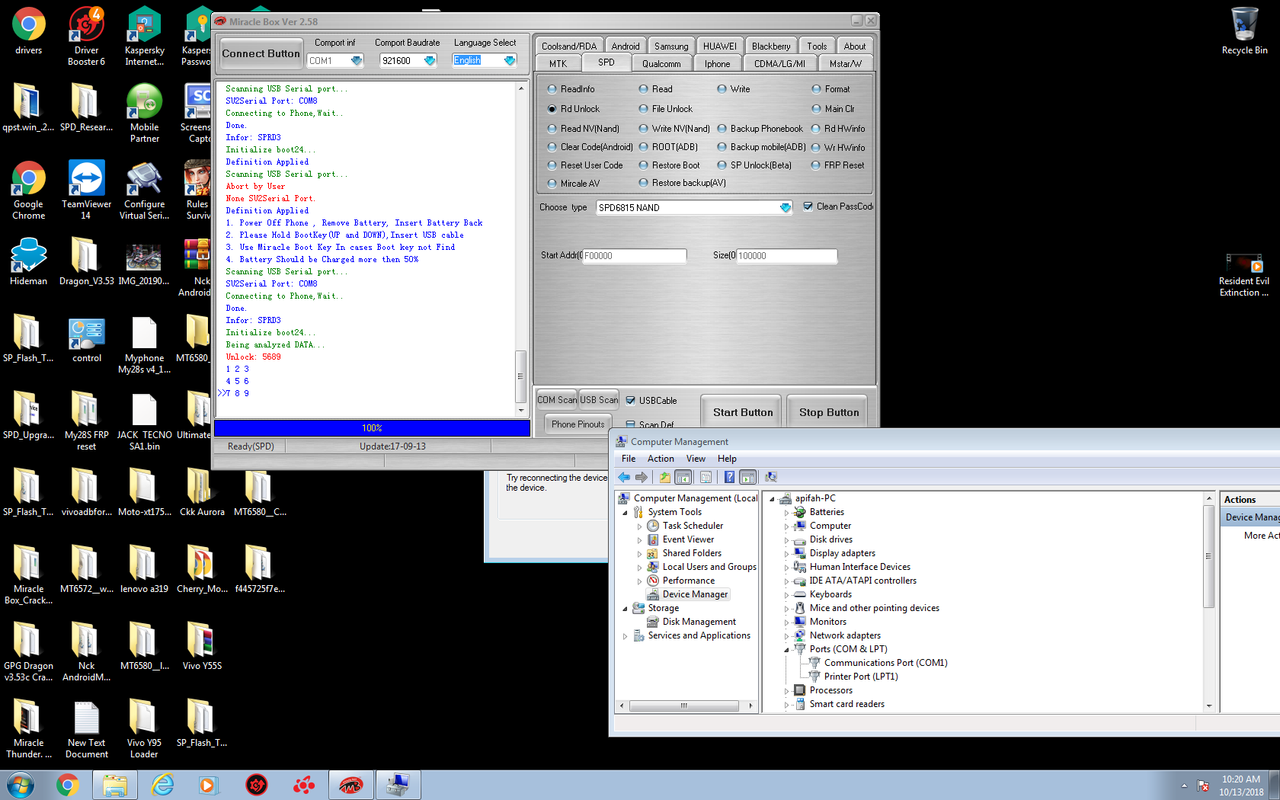1280x800 pixels.
Task: Open Windows Media Player taskbar icon
Action: pos(209,784)
